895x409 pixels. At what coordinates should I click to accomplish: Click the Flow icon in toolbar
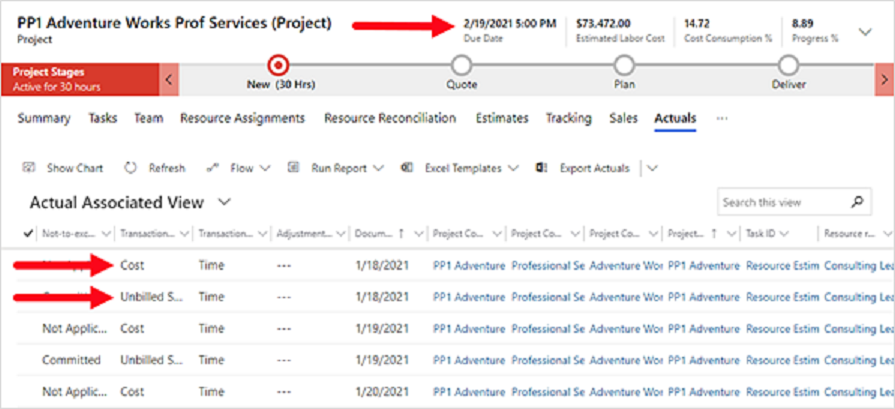(212, 168)
